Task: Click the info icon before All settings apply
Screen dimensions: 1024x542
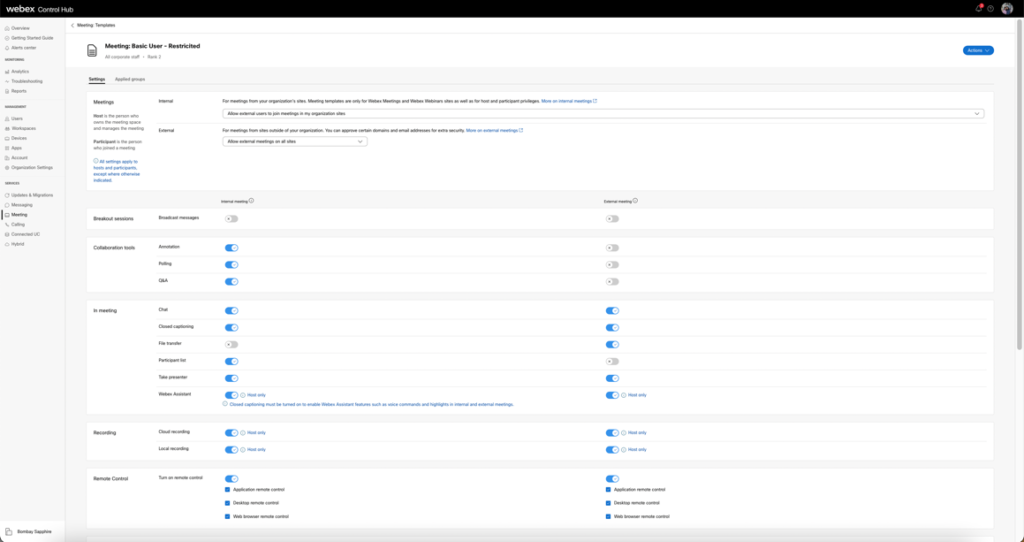Action: point(96,161)
